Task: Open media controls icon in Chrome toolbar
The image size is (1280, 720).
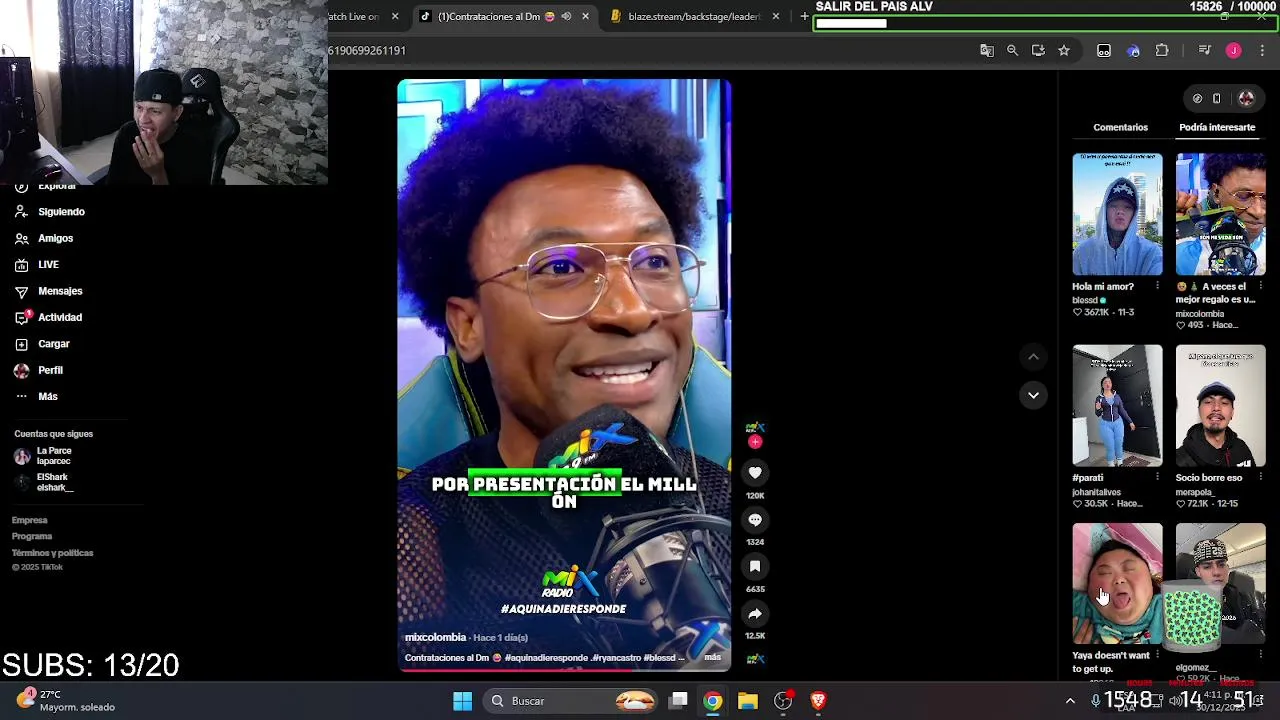Action: point(1205,50)
